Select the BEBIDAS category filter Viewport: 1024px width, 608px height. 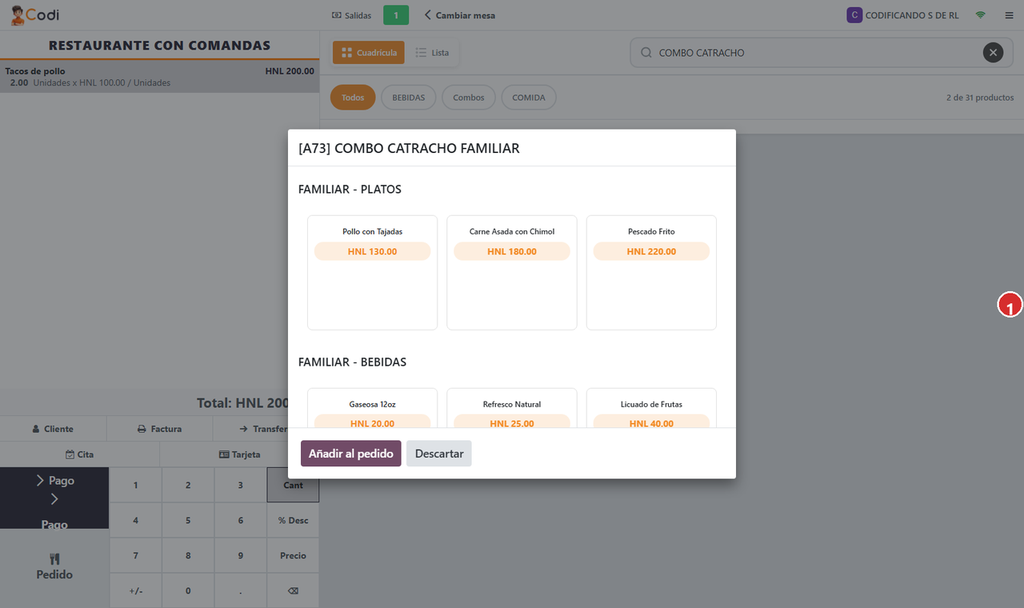[408, 97]
